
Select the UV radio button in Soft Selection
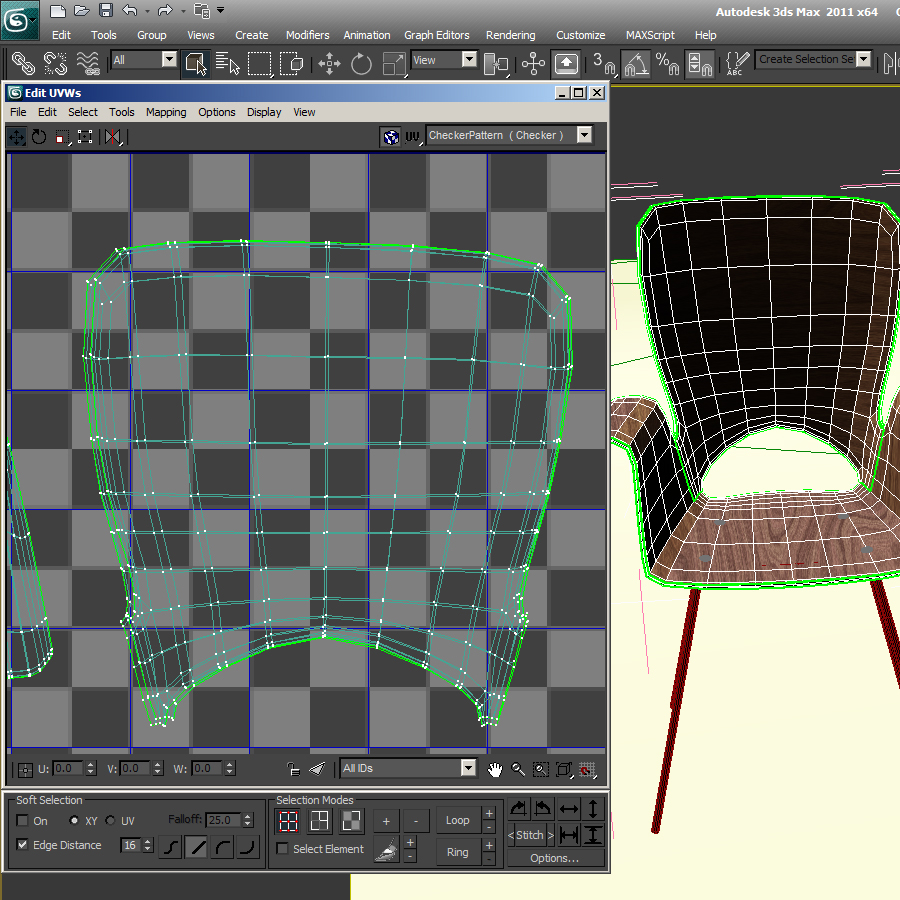tap(110, 820)
